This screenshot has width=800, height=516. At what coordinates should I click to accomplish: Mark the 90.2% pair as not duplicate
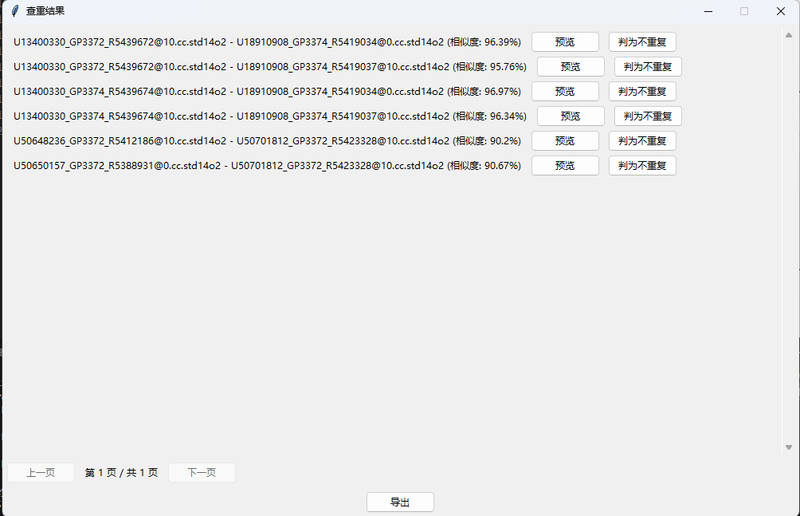(642, 141)
